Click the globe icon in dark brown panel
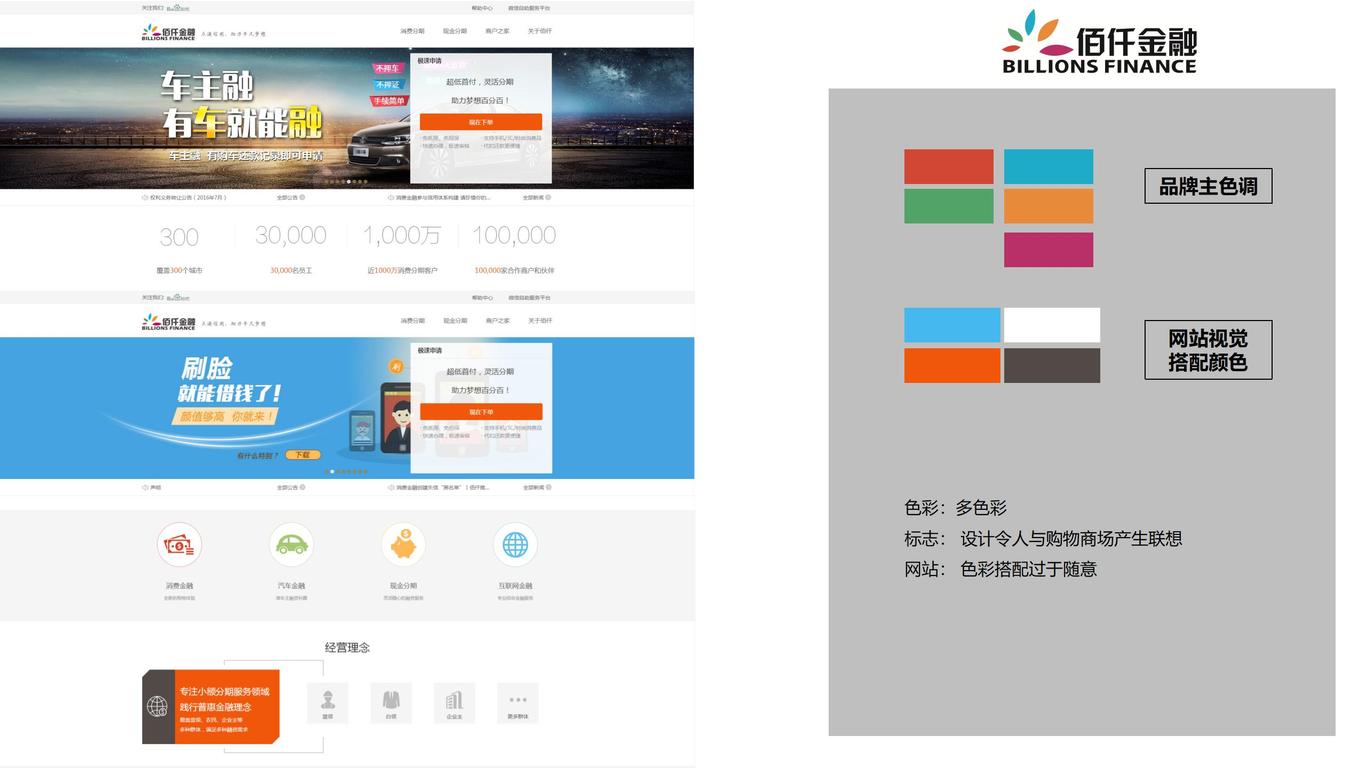This screenshot has height=768, width=1366. 157,707
